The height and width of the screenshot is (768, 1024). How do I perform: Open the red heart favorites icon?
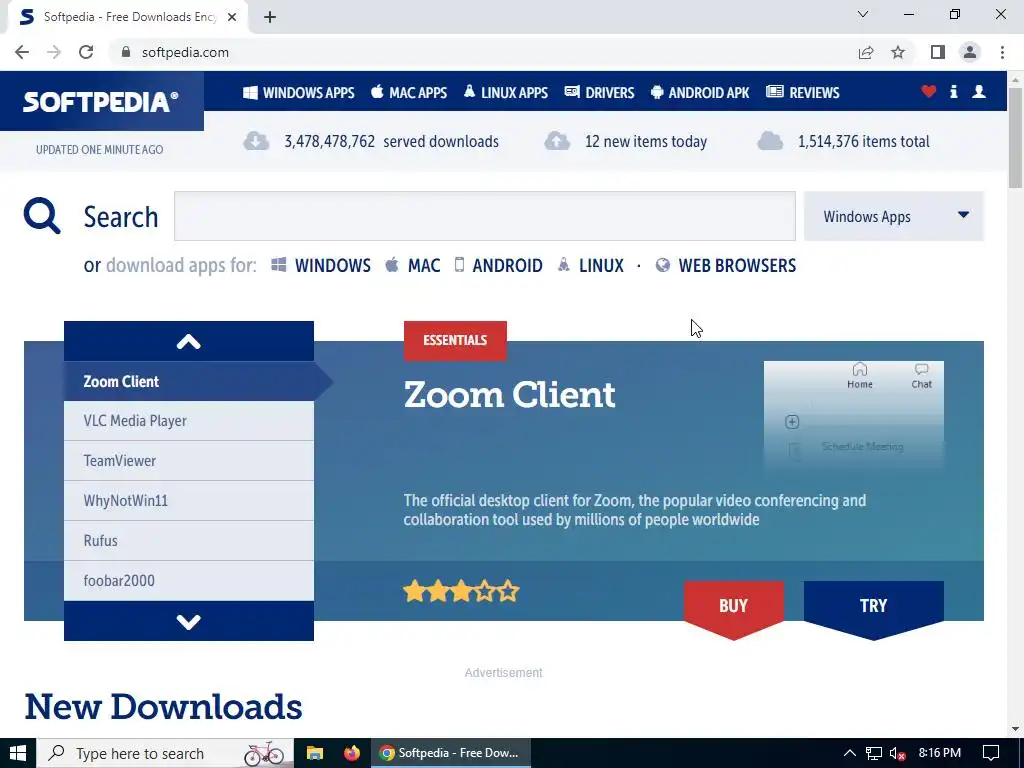tap(928, 92)
